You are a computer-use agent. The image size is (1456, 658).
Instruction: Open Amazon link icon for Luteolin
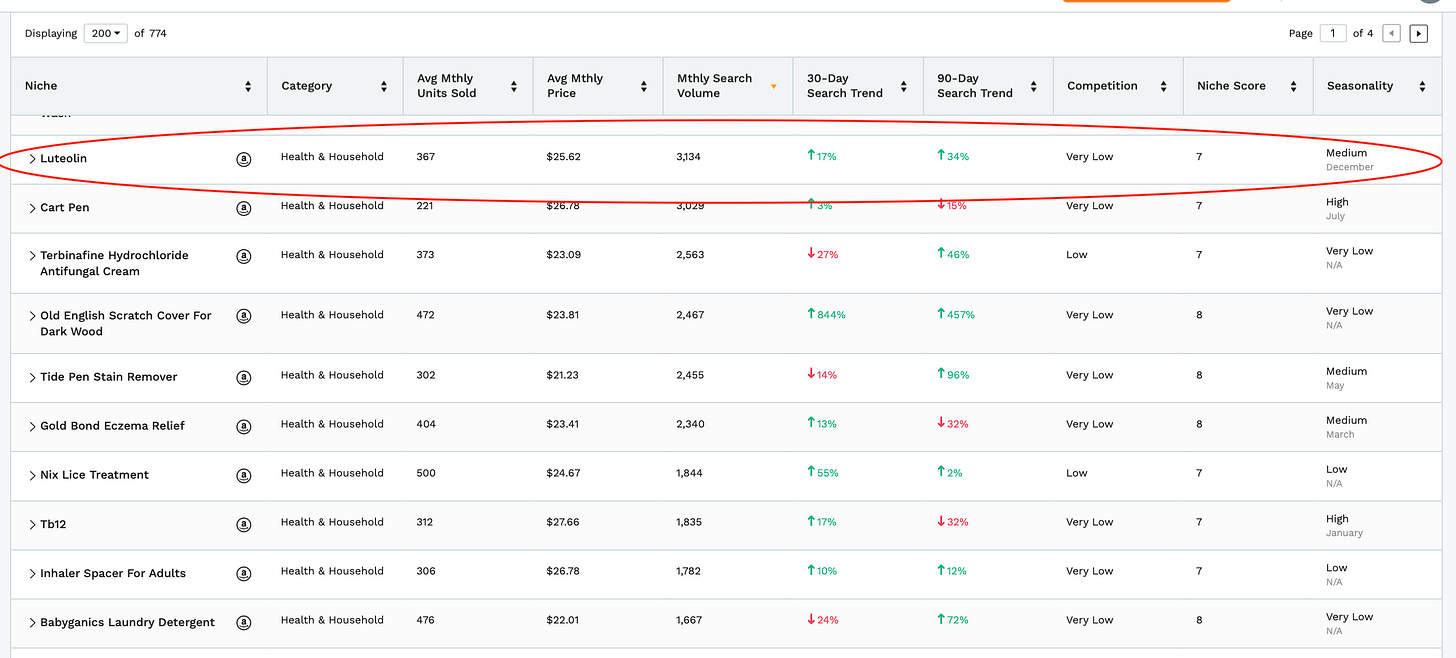pos(243,159)
